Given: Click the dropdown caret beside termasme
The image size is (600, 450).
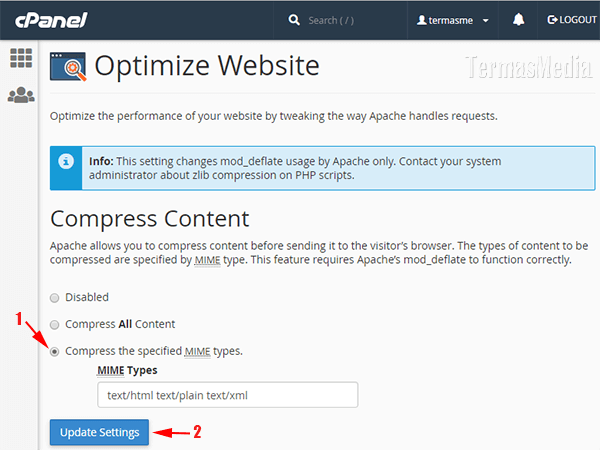Looking at the screenshot, I should tap(486, 21).
